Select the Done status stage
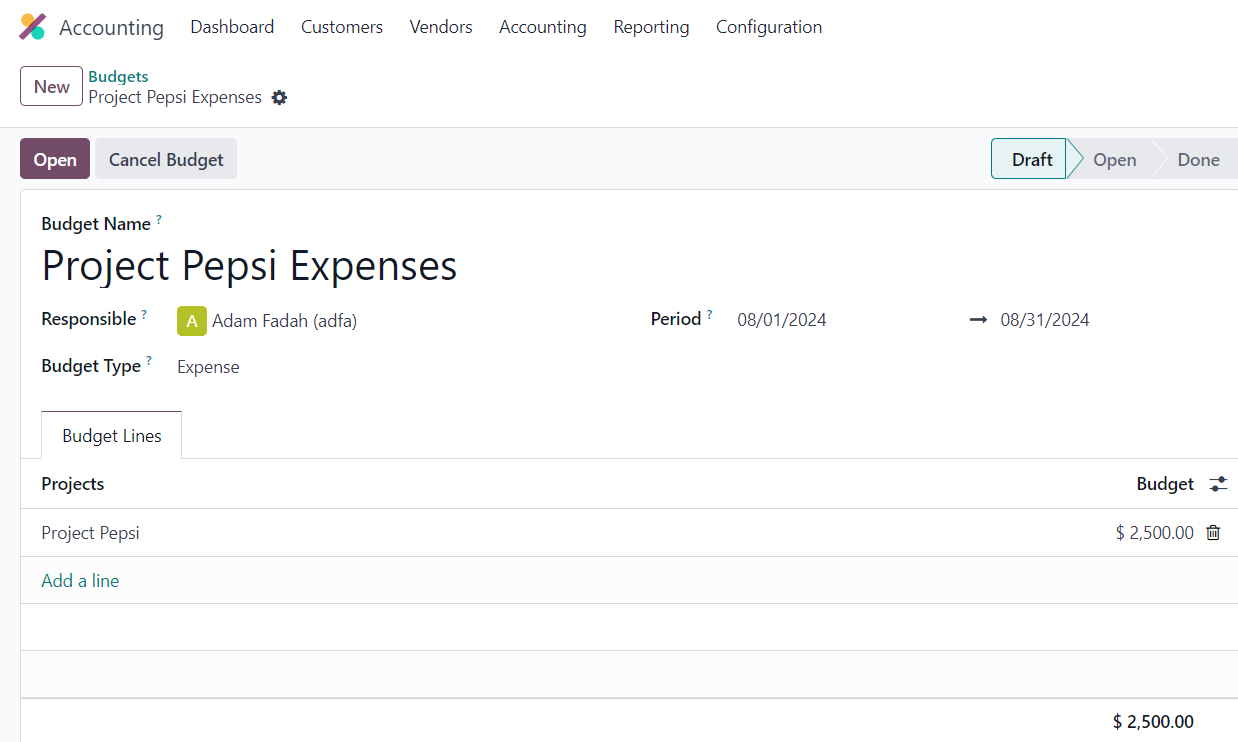 pos(1198,159)
